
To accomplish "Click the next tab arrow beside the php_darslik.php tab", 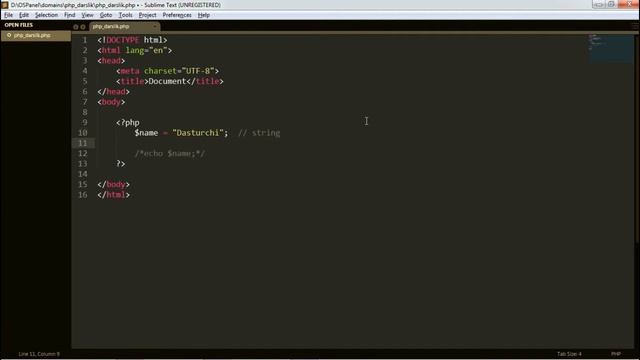I will coord(83,27).
